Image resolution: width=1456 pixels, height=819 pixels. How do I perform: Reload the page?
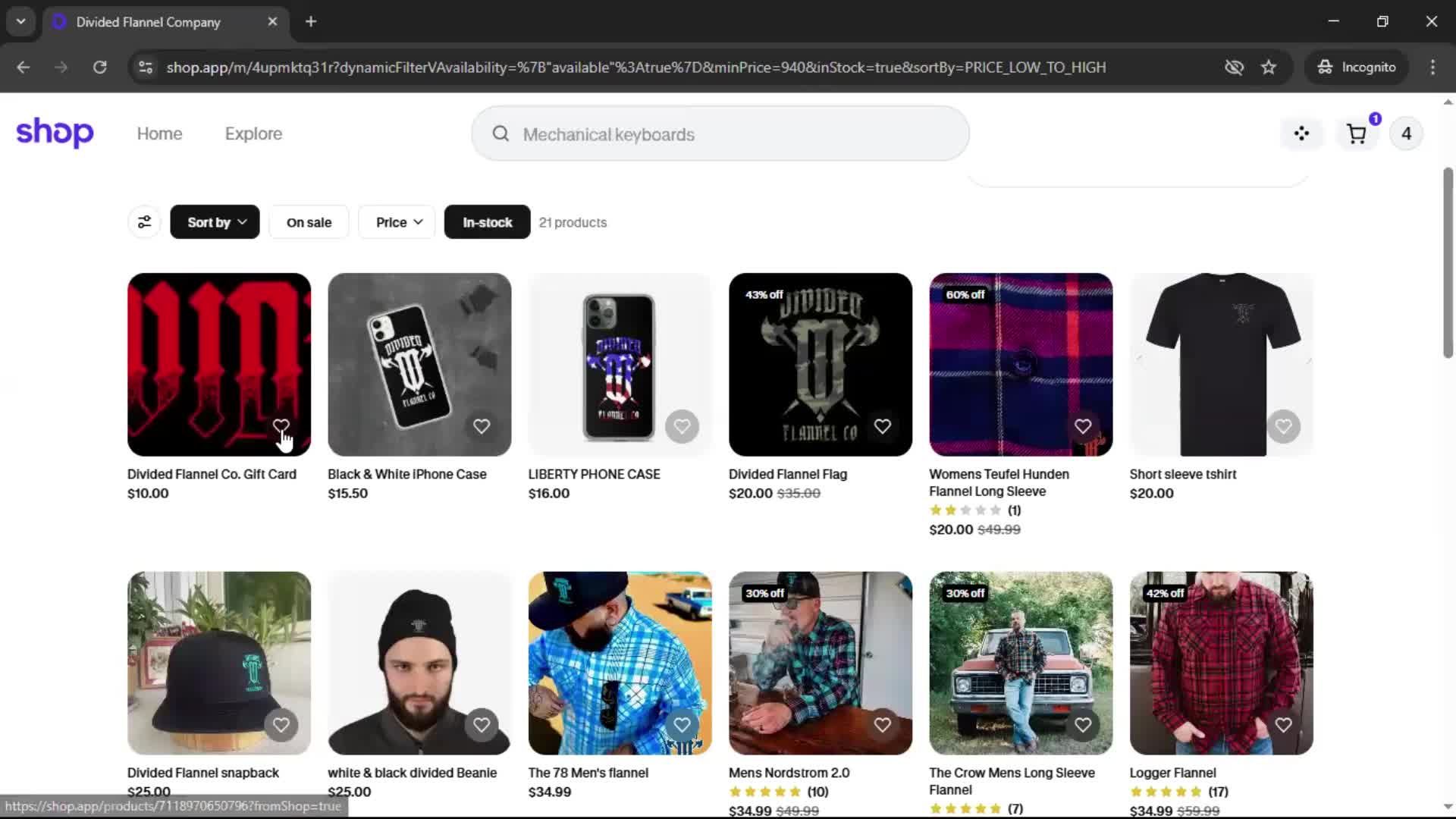[x=99, y=67]
